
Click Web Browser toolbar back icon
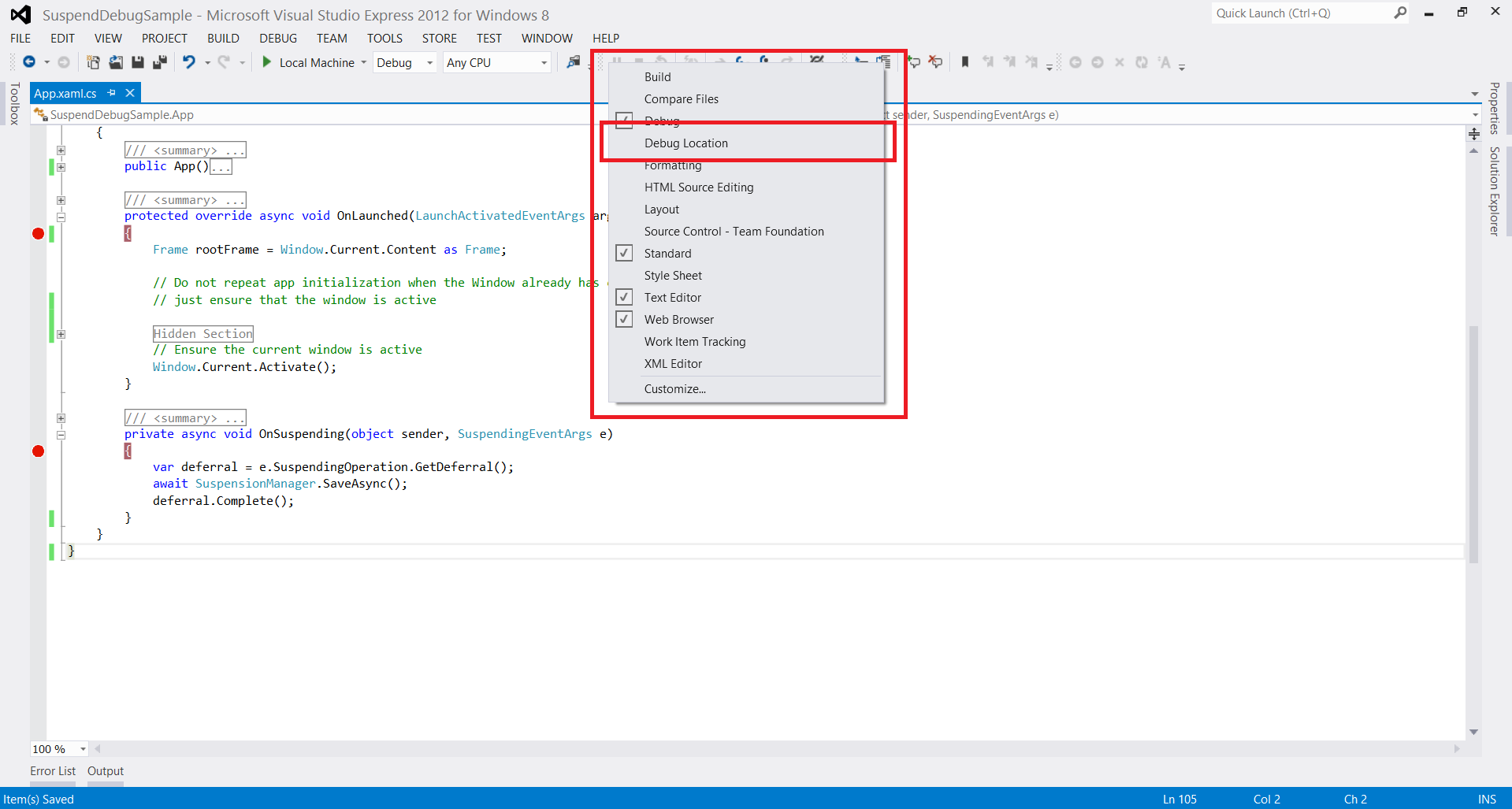coord(1075,62)
